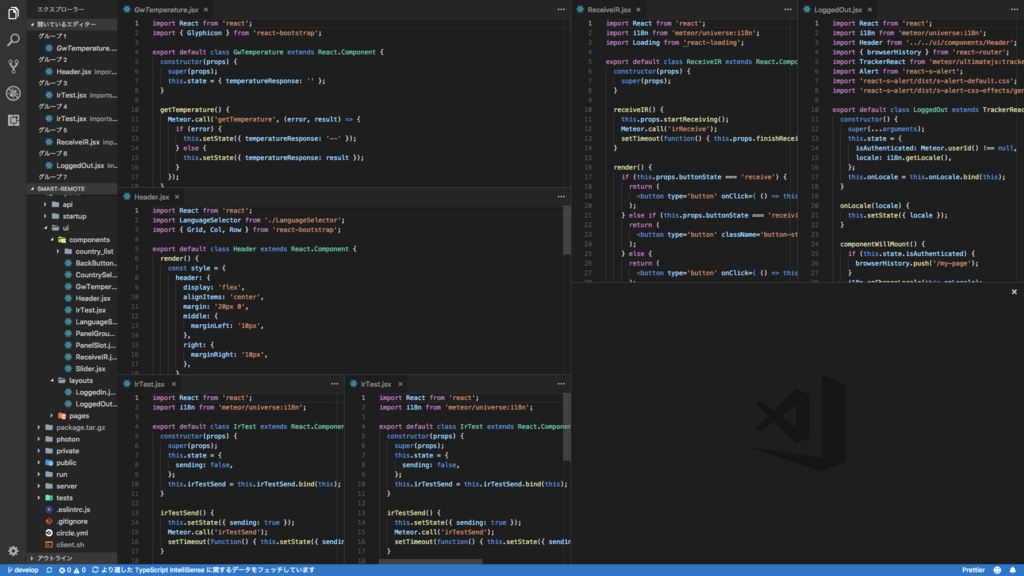Viewport: 1024px width, 576px height.
Task: Open the Source Control view
Action: click(x=13, y=67)
